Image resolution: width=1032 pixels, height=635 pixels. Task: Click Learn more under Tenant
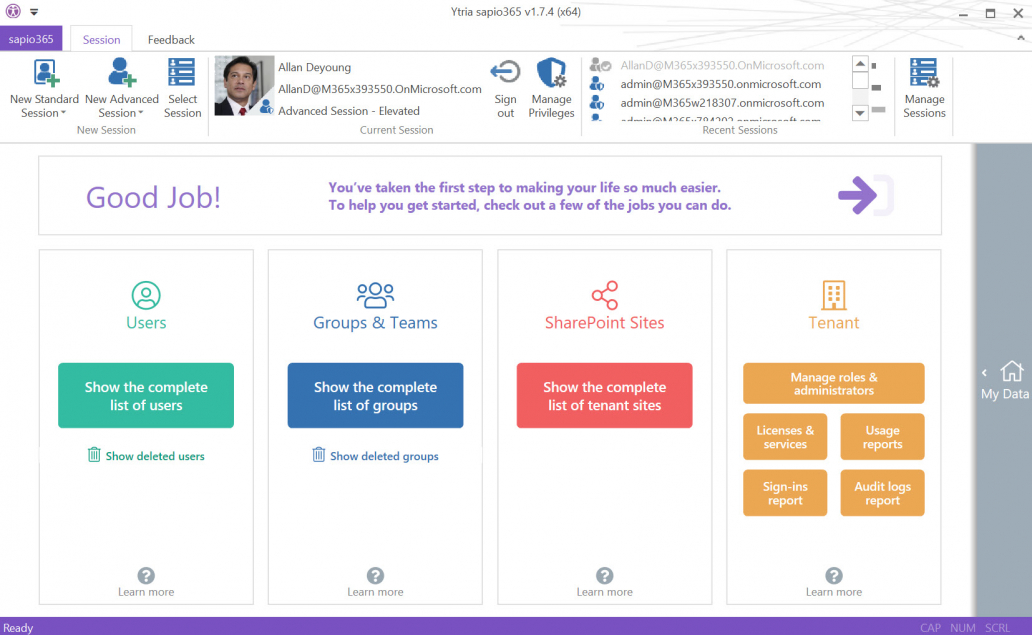point(833,592)
